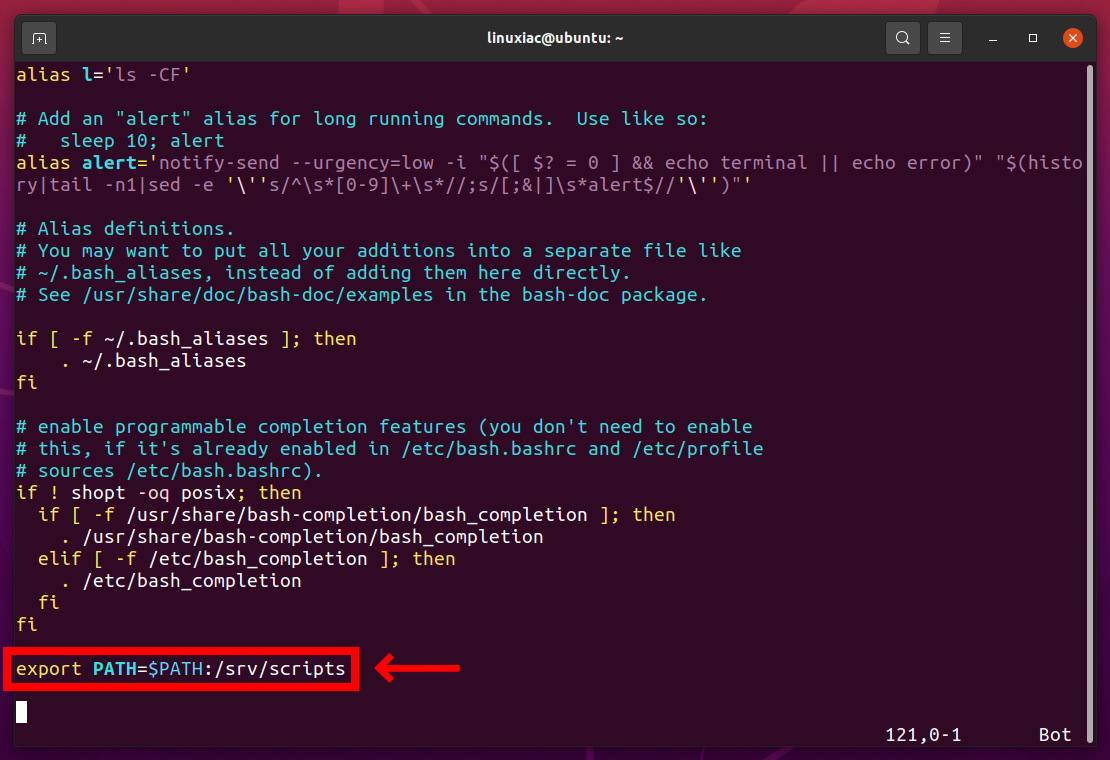1110x760 pixels.
Task: Click the '. /etc/bash_completion' line
Action: [180, 581]
